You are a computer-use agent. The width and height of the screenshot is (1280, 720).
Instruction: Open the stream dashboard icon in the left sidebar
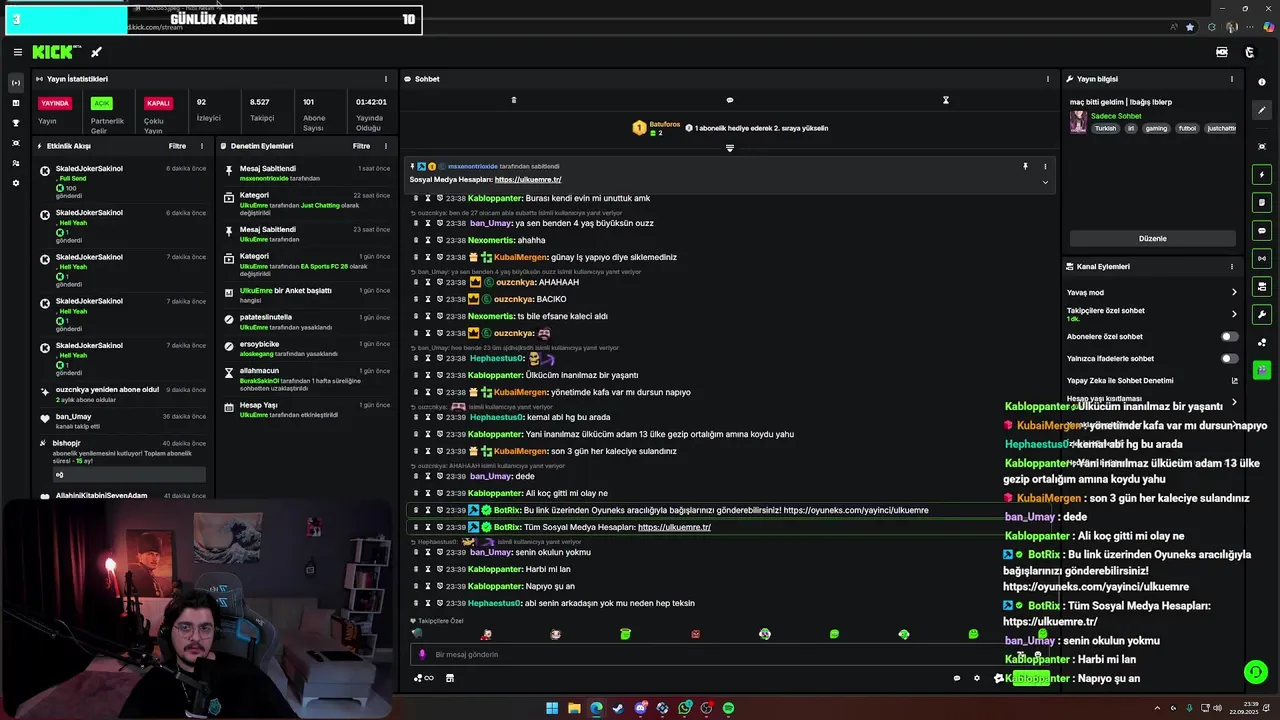[x=15, y=83]
